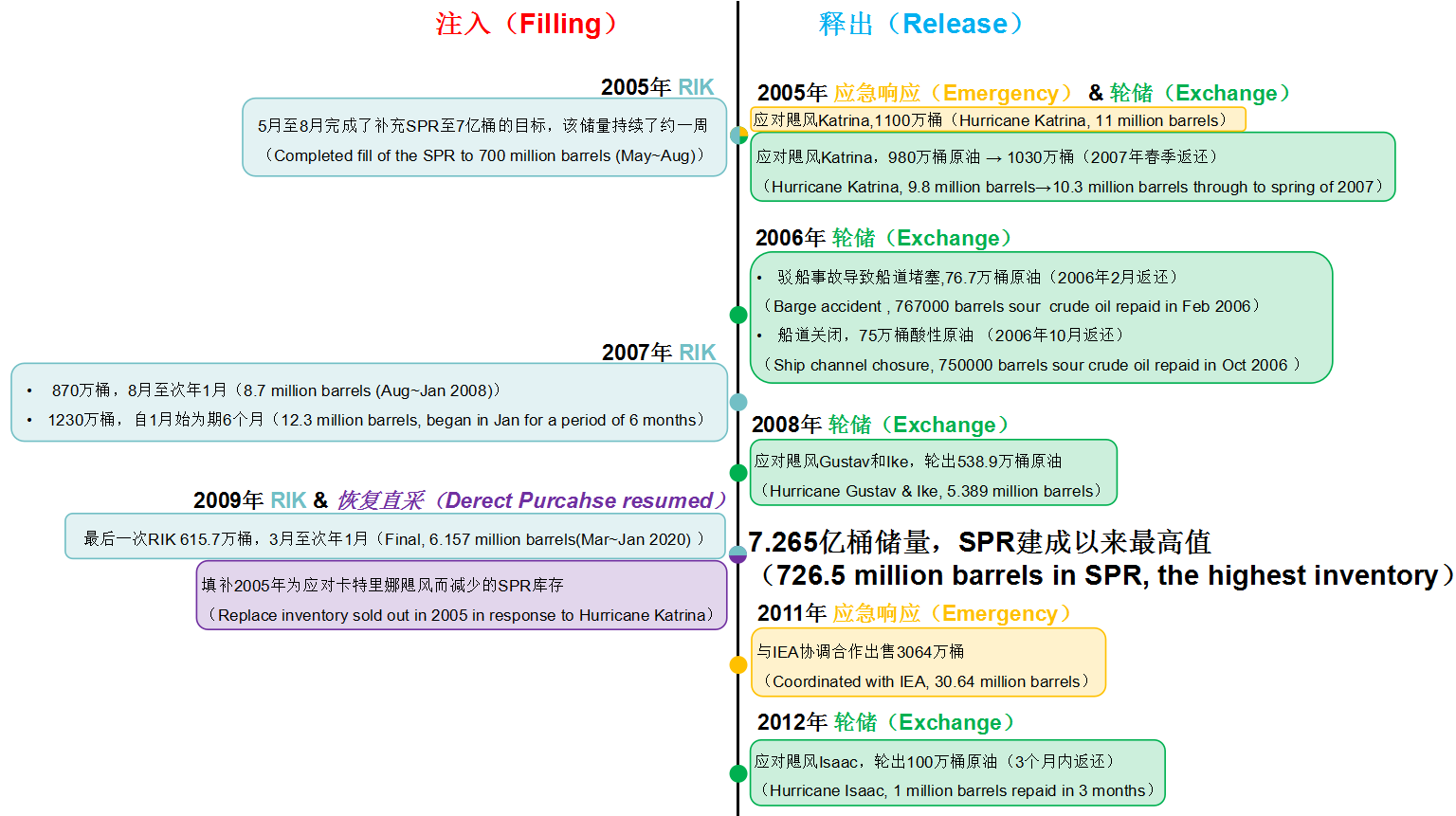Viewport: 1456px width, 816px height.
Task: Select the box about completed SPR fill to 700 million
Action: click(484, 138)
